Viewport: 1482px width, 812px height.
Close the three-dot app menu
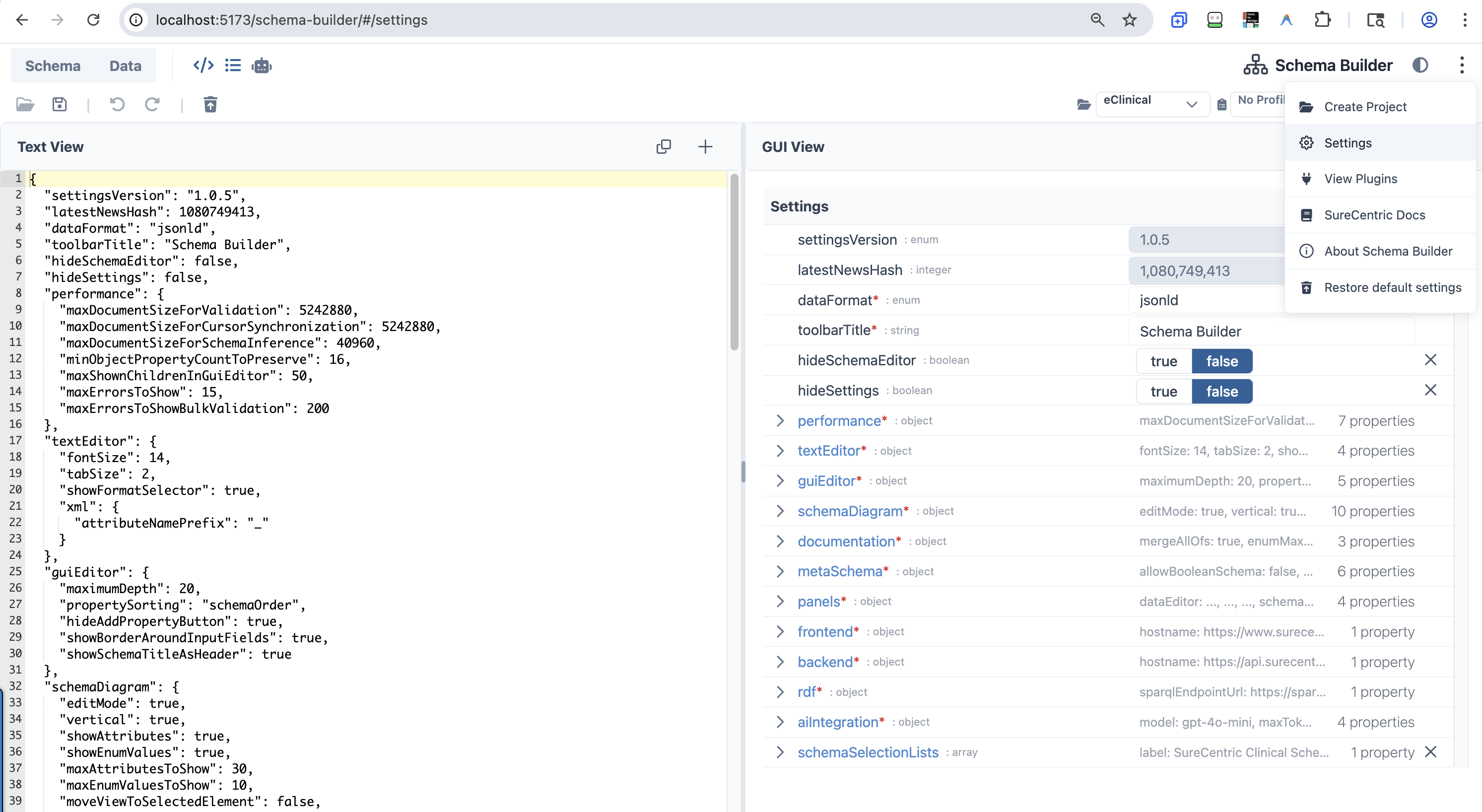(1462, 65)
